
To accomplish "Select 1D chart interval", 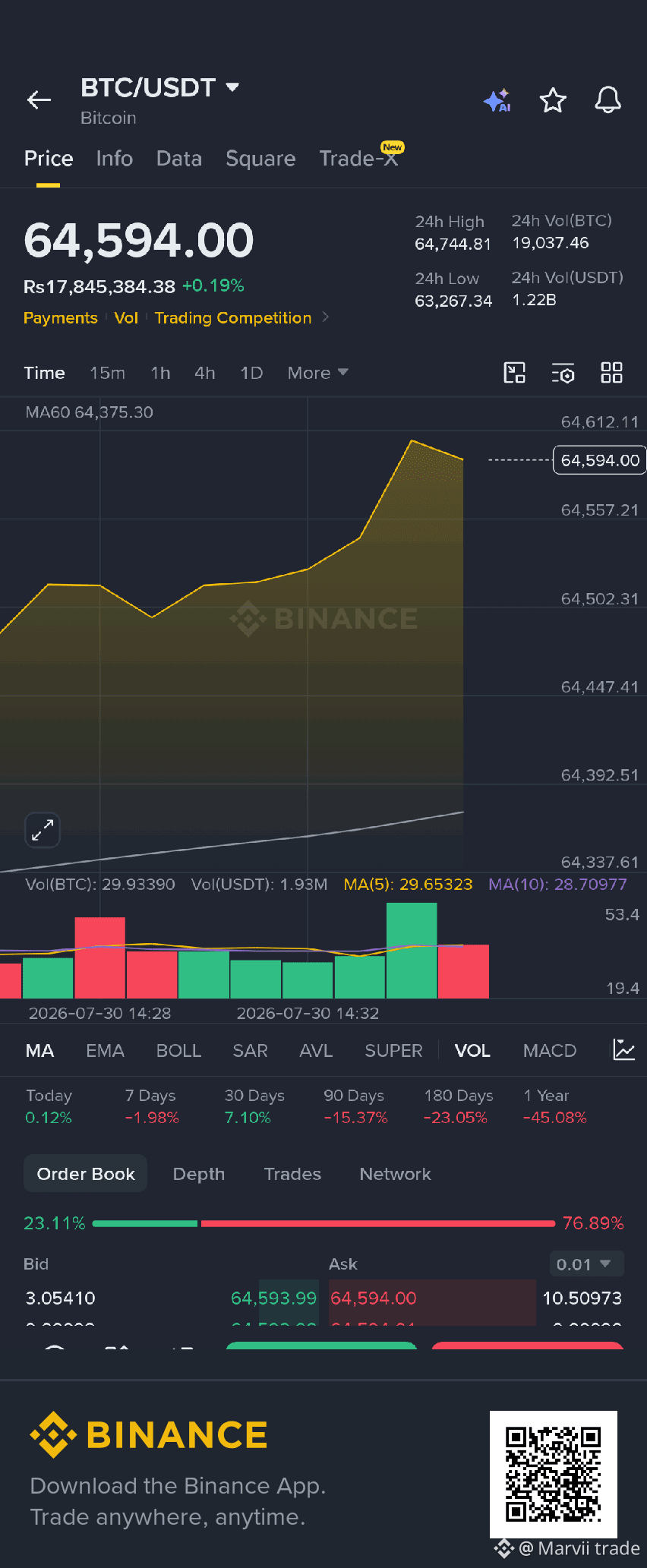I will tap(251, 373).
